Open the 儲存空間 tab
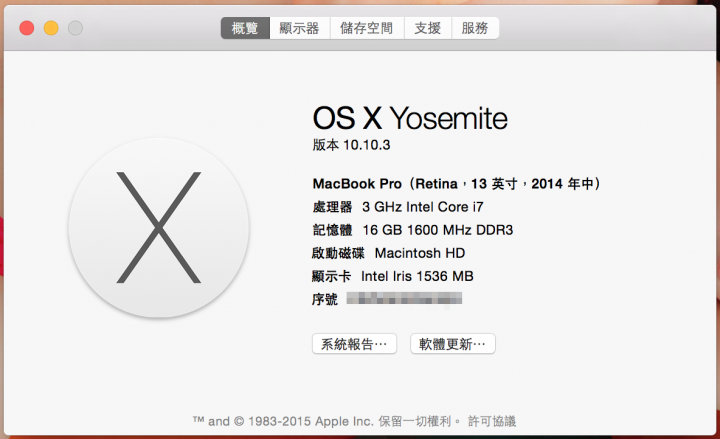Image resolution: width=720 pixels, height=439 pixels. click(x=367, y=28)
